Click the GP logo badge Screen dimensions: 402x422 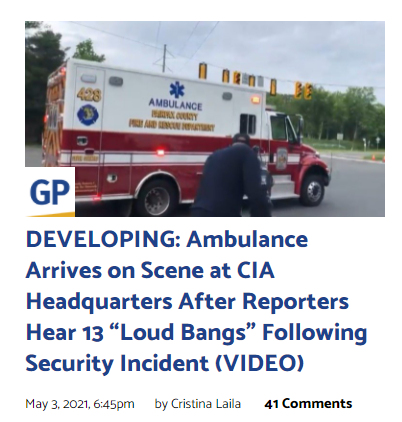[x=50, y=192]
